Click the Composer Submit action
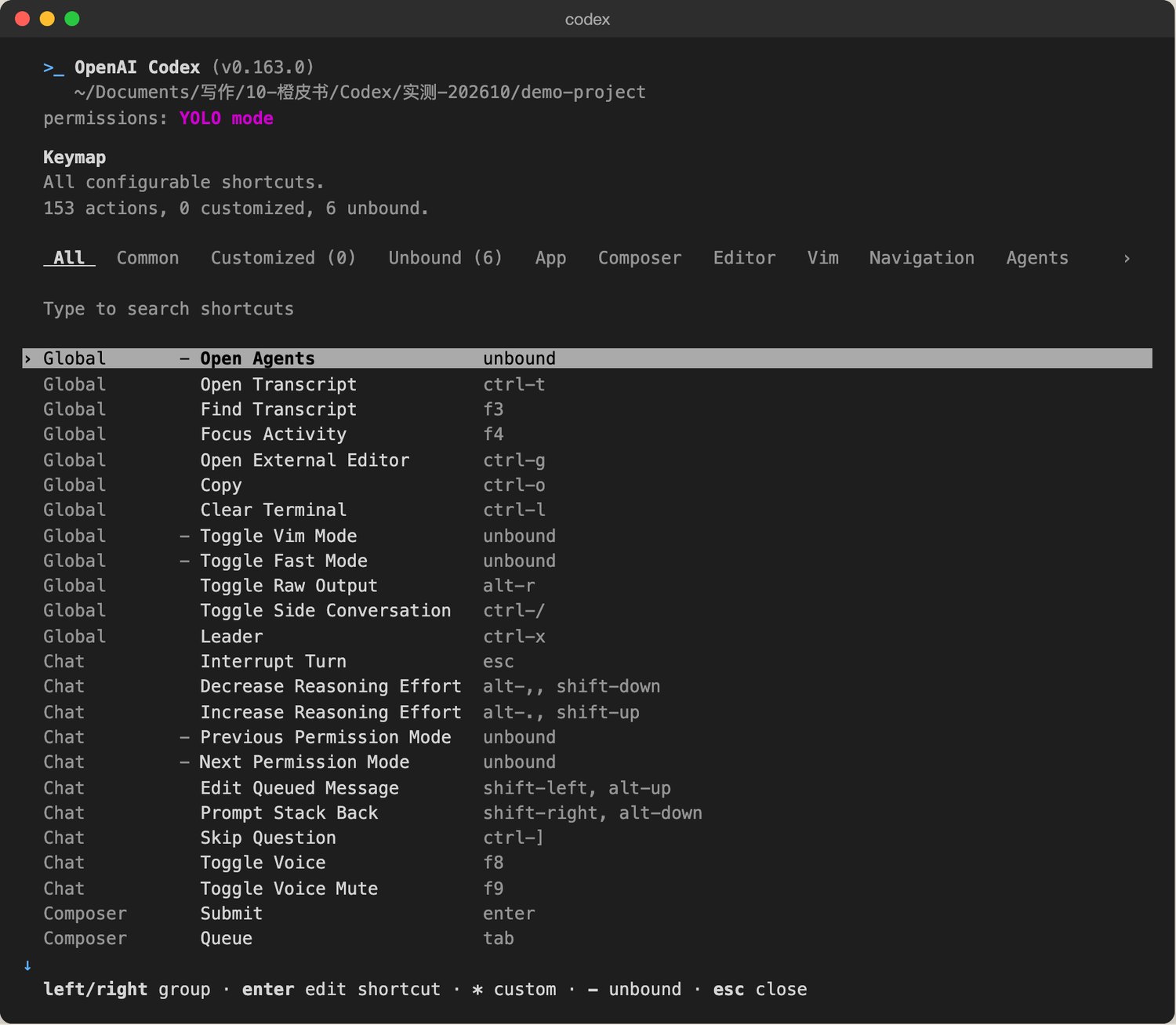The height and width of the screenshot is (1025, 1176). pos(587,914)
